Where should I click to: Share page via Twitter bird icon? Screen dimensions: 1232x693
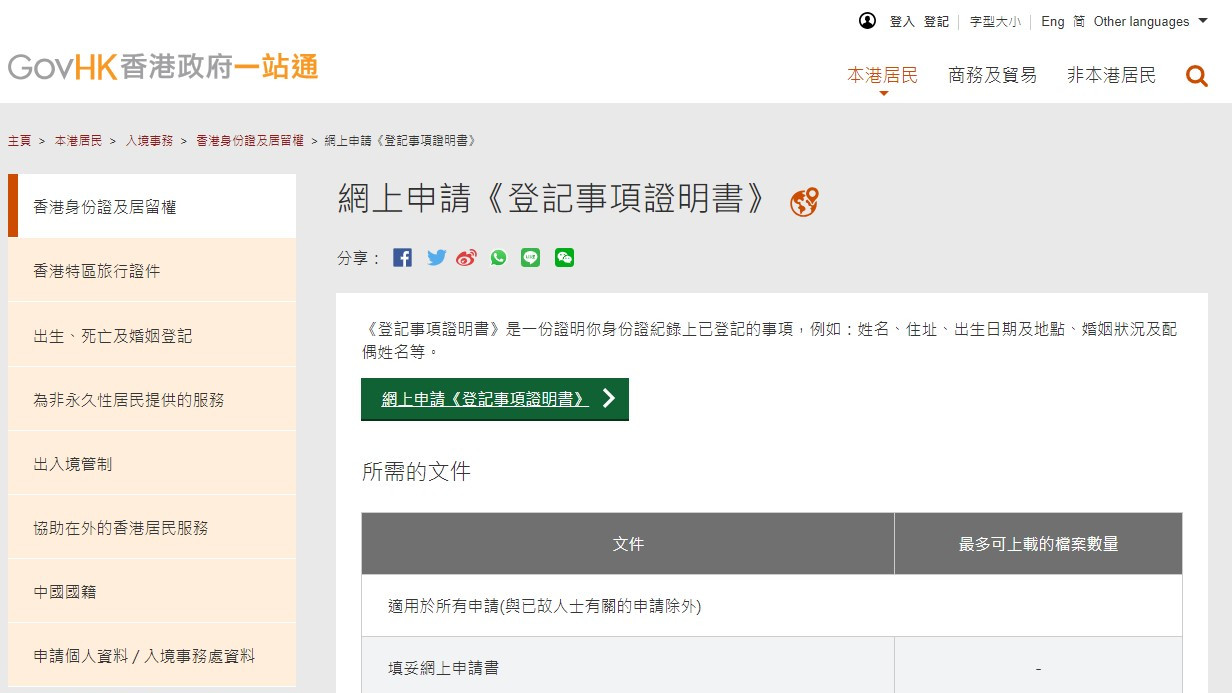[x=436, y=258]
